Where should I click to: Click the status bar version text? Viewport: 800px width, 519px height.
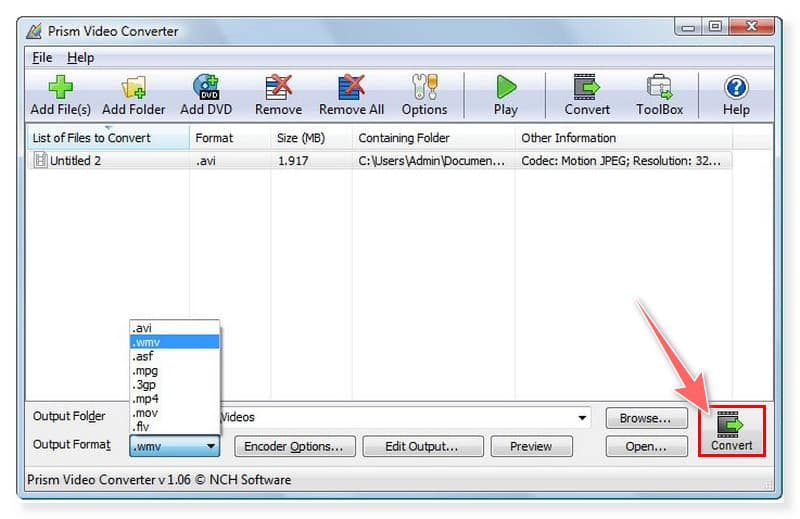159,480
